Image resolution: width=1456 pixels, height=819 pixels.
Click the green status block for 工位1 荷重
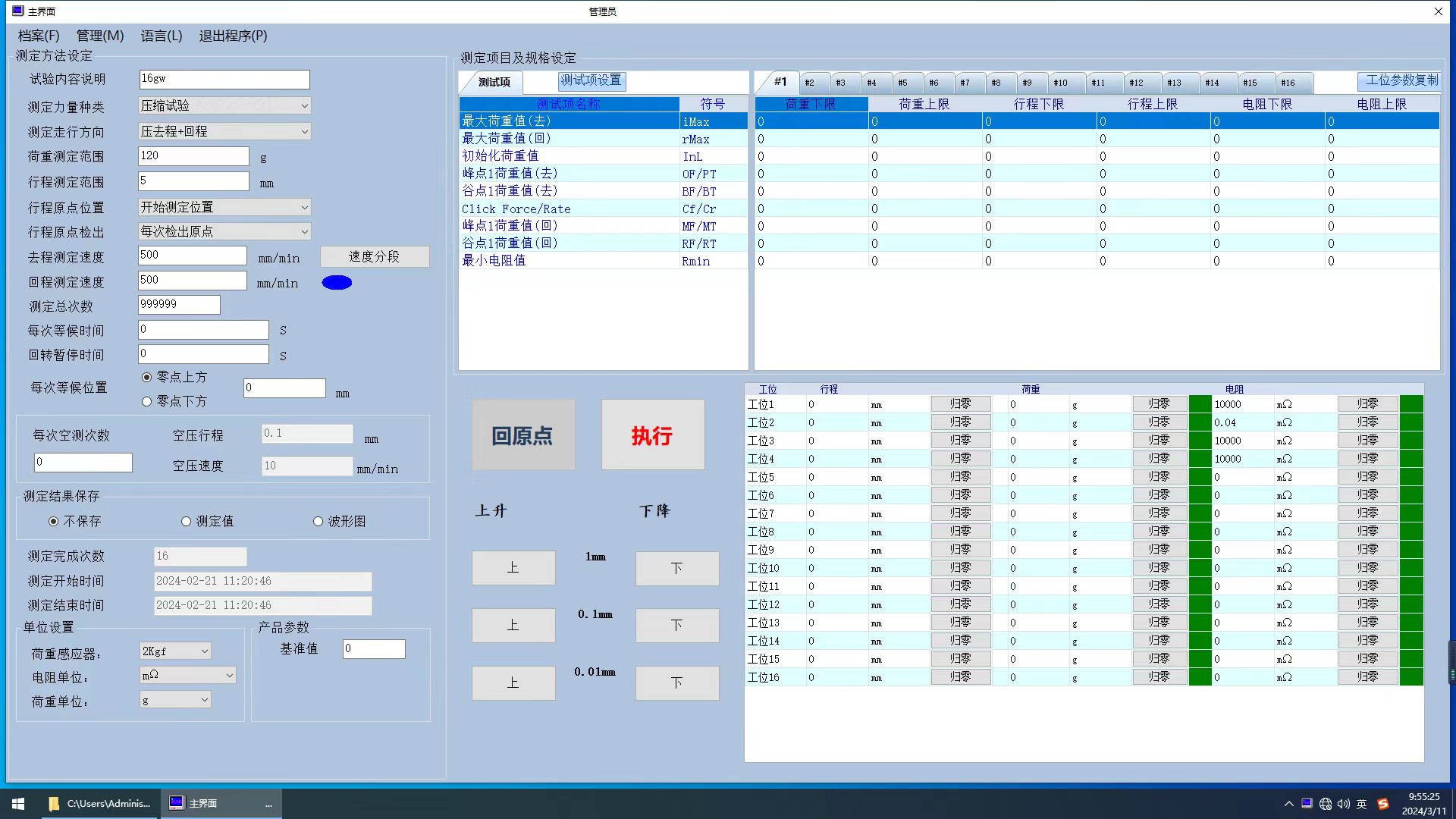(x=1200, y=404)
